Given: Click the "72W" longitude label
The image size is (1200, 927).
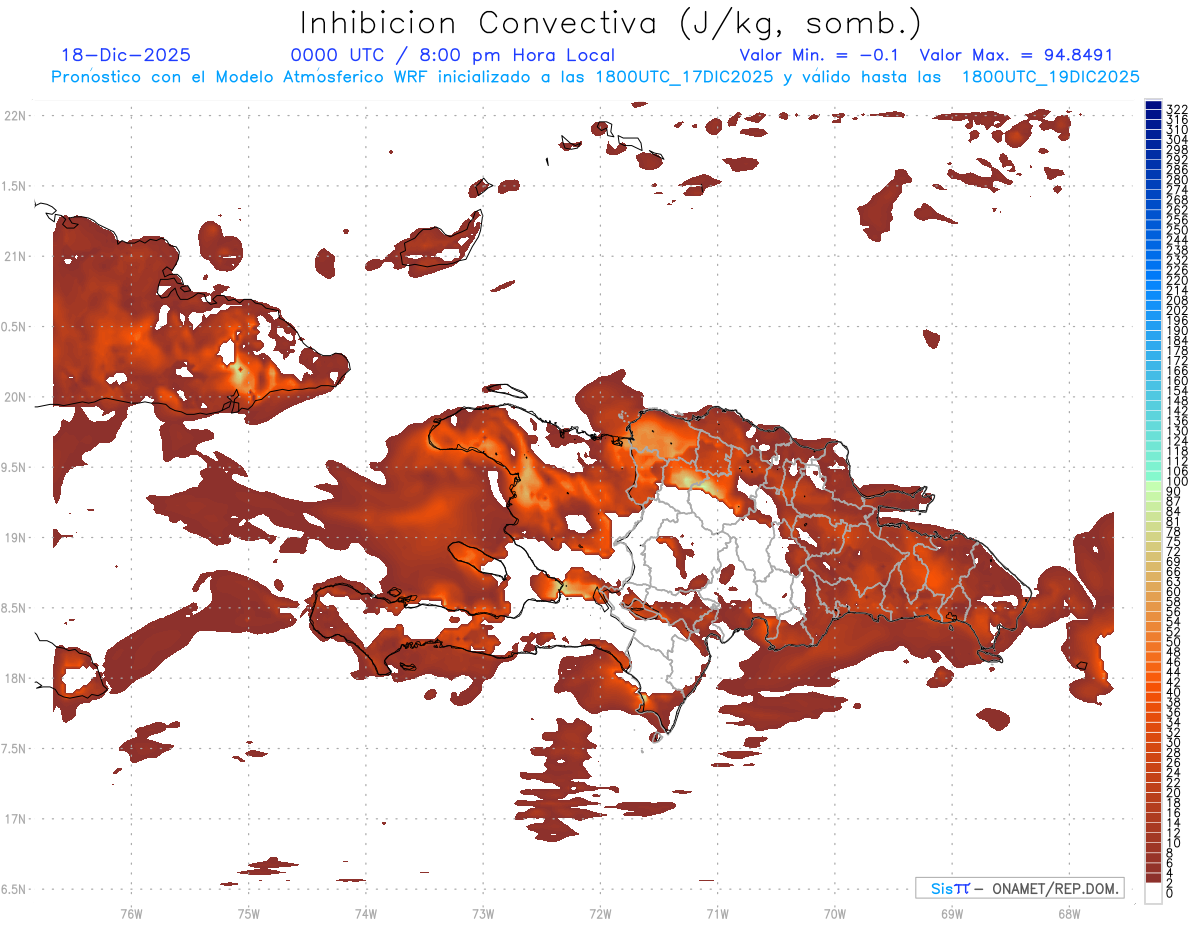Looking at the screenshot, I should click(x=600, y=912).
